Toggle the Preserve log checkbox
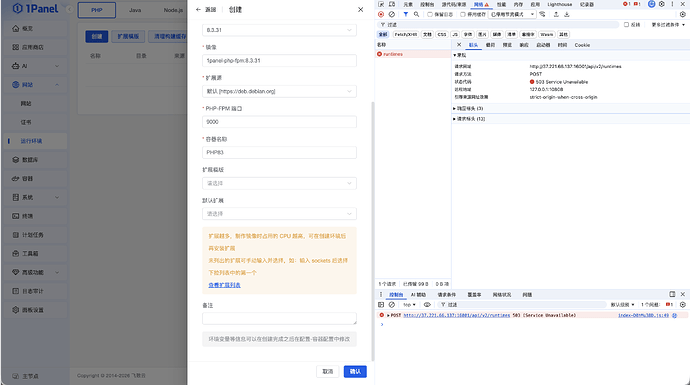 (430, 15)
